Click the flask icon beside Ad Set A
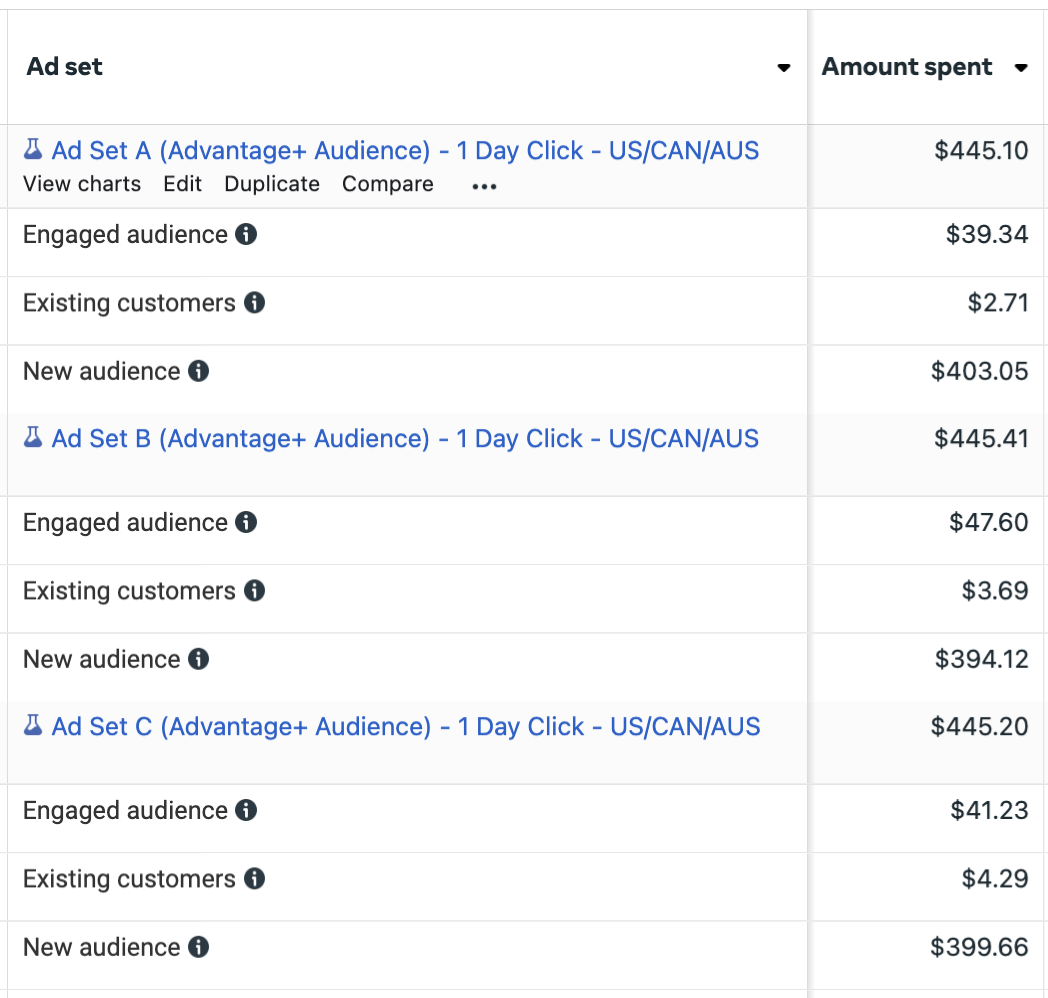1048x998 pixels. pos(33,149)
